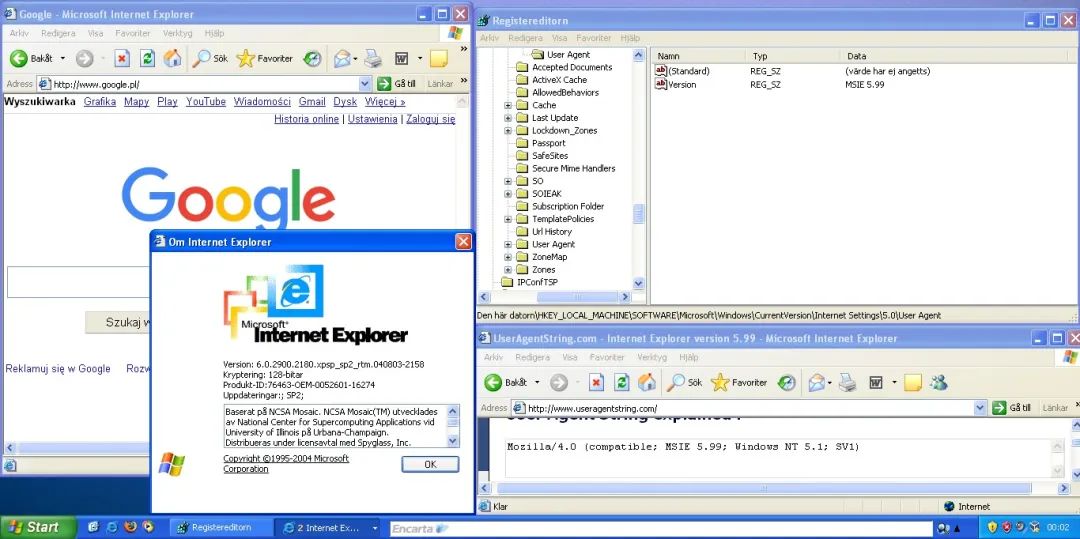Screen dimensions: 1080x539
Task: Expand the Last Update registry key
Action: tap(508, 118)
